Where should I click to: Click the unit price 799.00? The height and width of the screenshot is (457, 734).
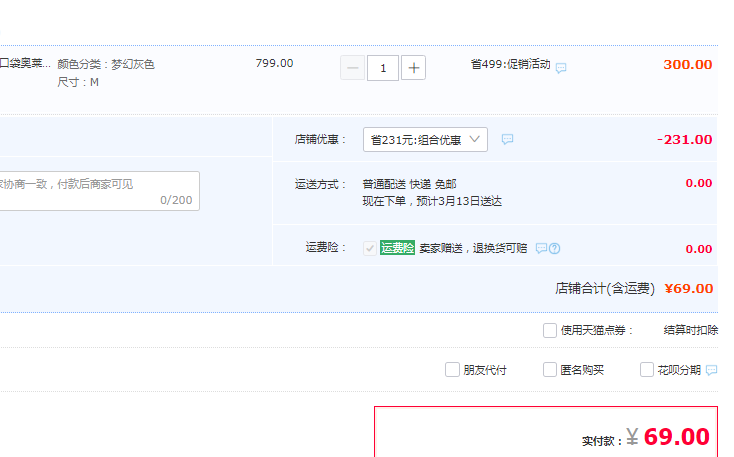coord(274,63)
